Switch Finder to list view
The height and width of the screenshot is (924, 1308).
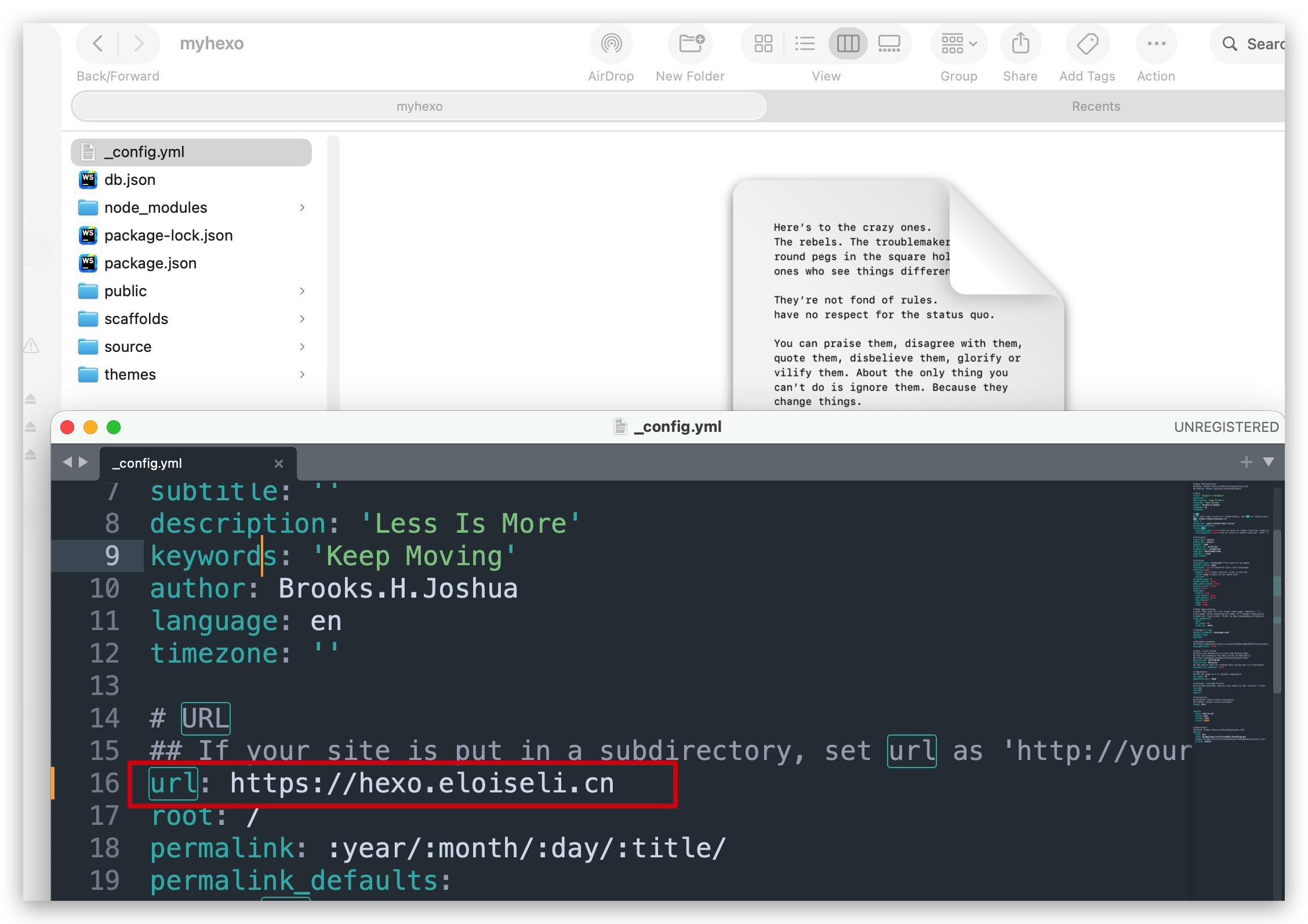pos(805,43)
